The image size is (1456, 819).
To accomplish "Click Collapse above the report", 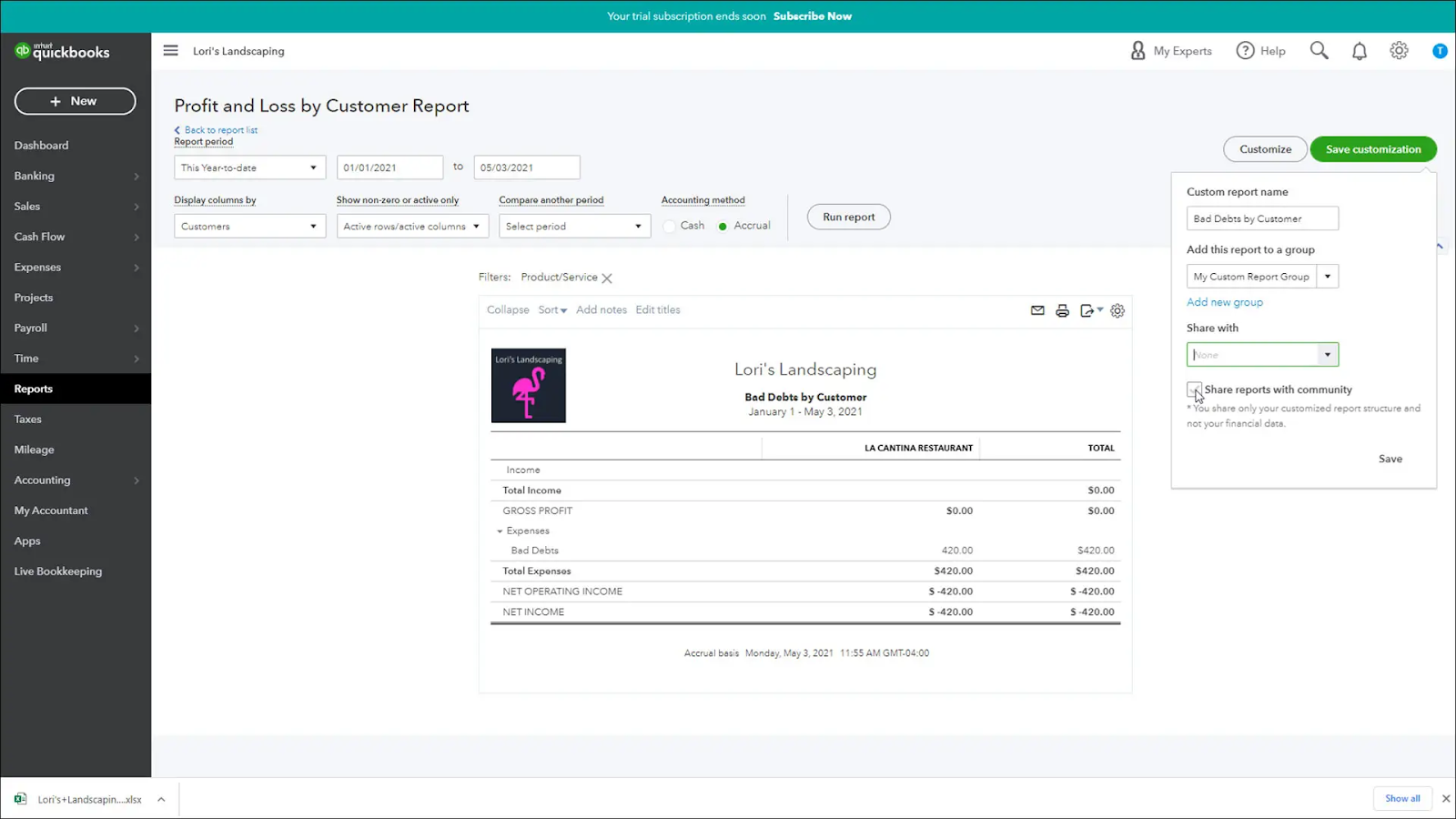I will pos(508,310).
